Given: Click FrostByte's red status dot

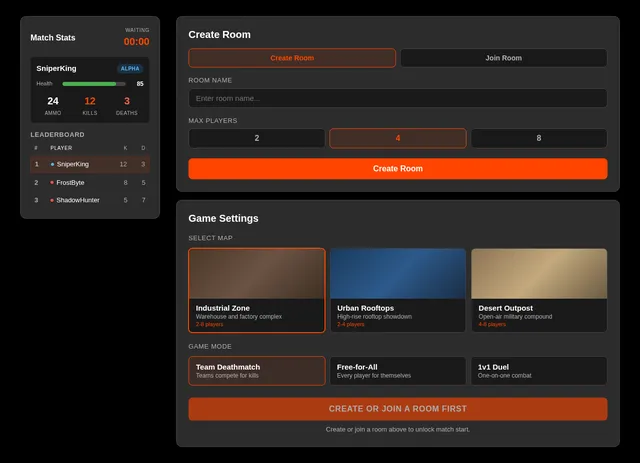Looking at the screenshot, I should 52,183.
